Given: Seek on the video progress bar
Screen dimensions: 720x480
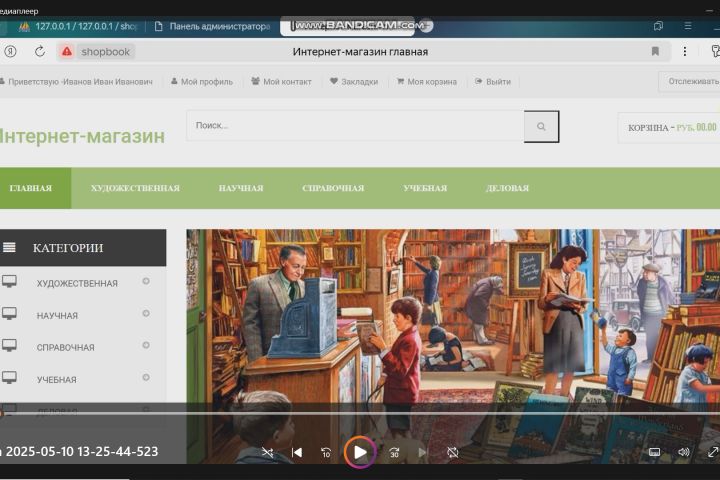Looking at the screenshot, I should click(360, 413).
